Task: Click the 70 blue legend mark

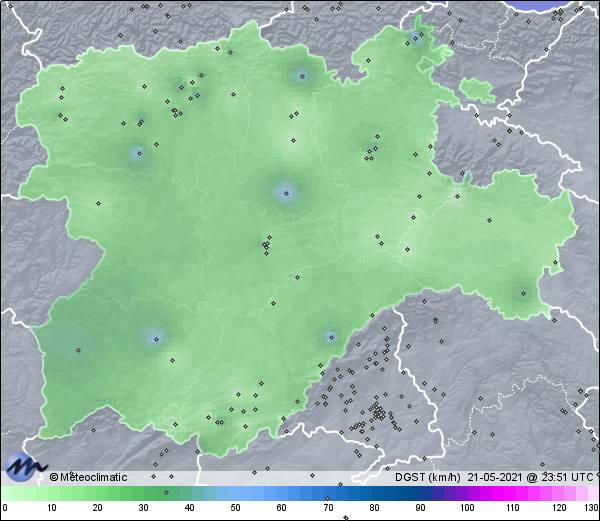Action: pyautogui.click(x=325, y=508)
